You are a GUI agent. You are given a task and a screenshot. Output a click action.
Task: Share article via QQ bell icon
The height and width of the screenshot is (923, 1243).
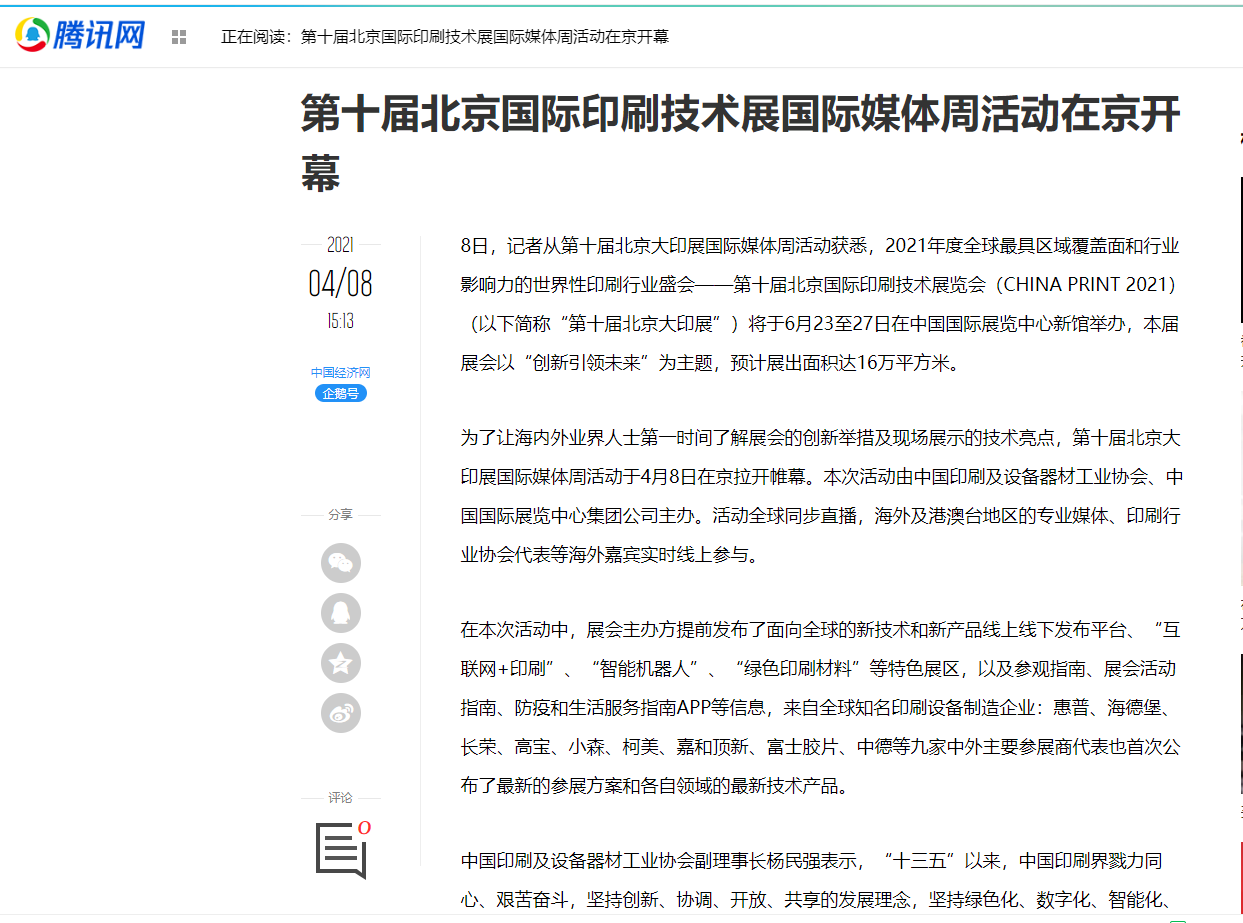pyautogui.click(x=341, y=613)
